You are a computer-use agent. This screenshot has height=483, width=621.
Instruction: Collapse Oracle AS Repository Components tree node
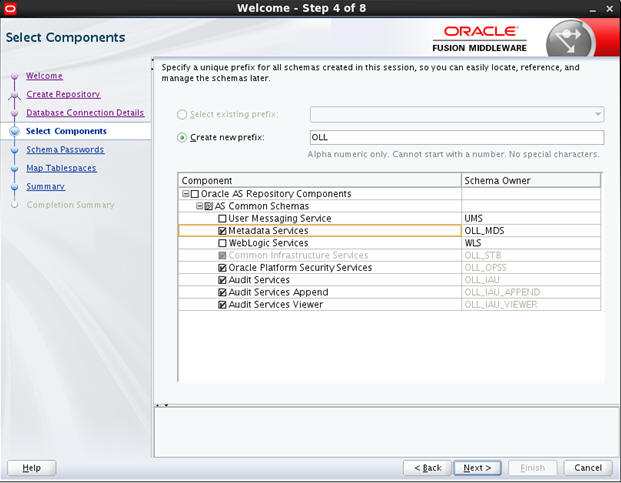pyautogui.click(x=185, y=194)
